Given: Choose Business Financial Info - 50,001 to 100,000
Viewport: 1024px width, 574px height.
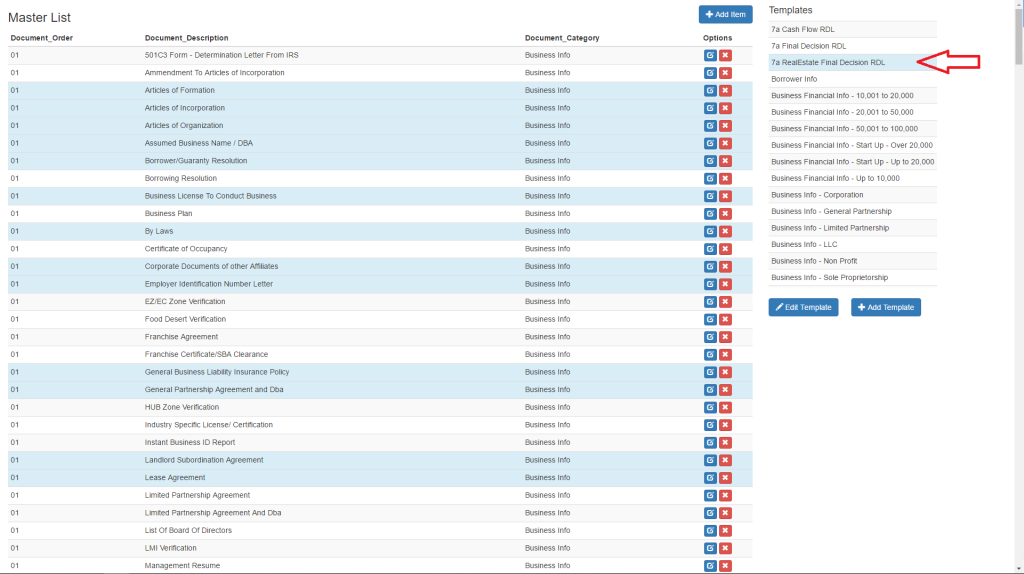Looking at the screenshot, I should click(x=852, y=129).
